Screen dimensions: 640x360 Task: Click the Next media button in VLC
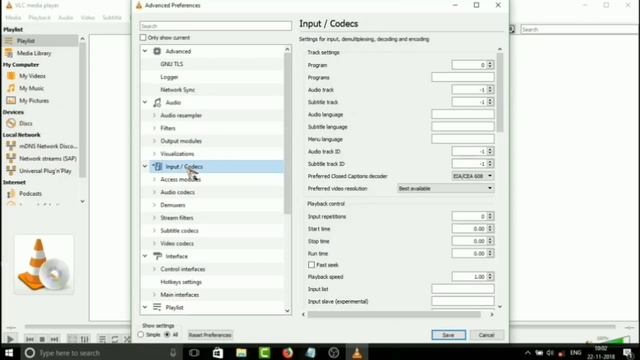click(x=54, y=339)
